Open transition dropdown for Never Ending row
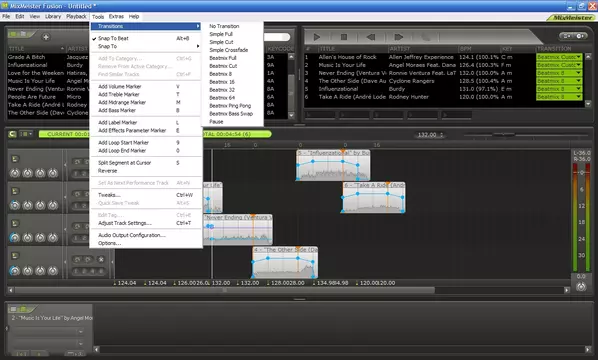This screenshot has height=360, width=598. pos(579,73)
